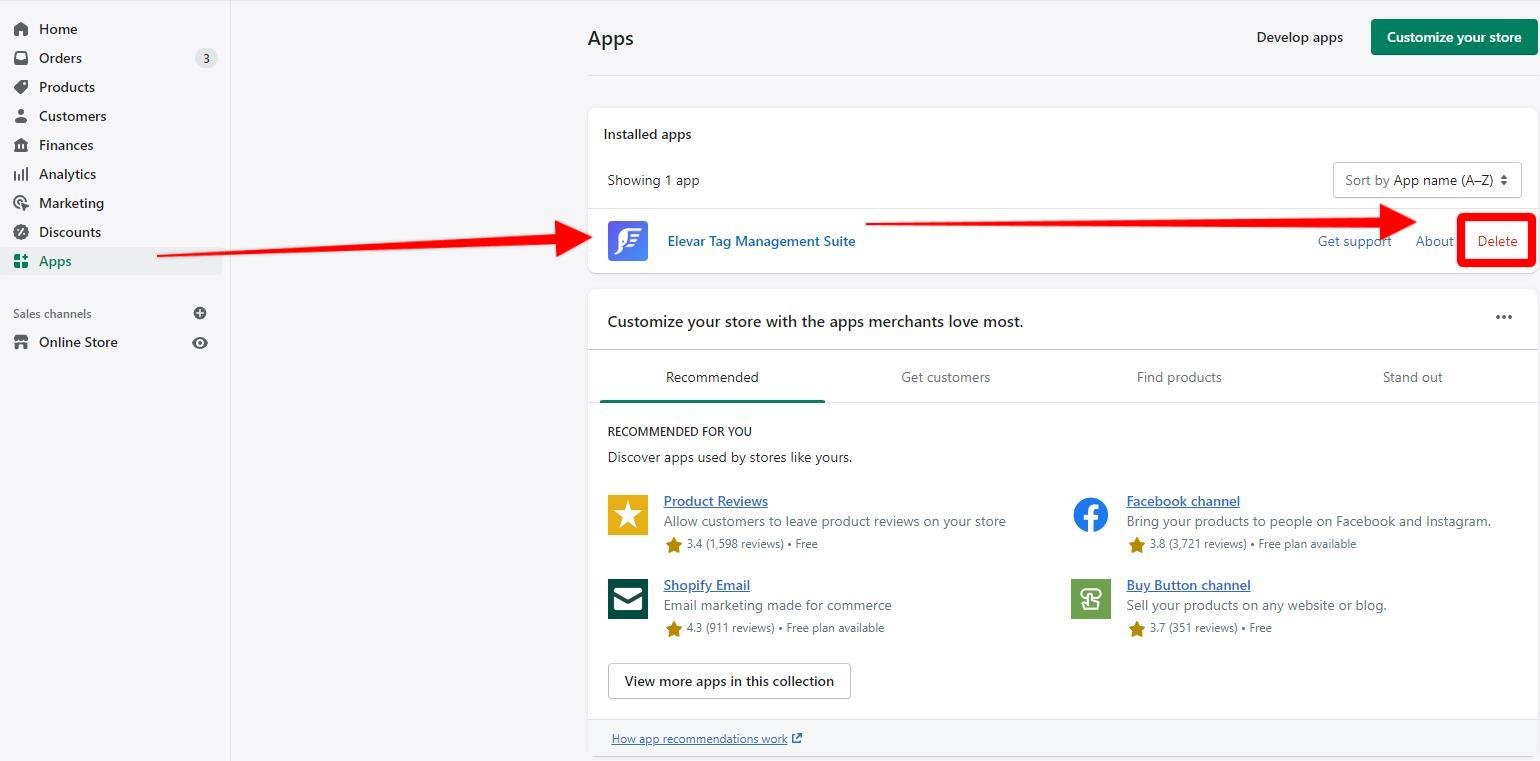Click the RECOMMENDED FOR YOU label
The width and height of the screenshot is (1540, 761).
[679, 432]
